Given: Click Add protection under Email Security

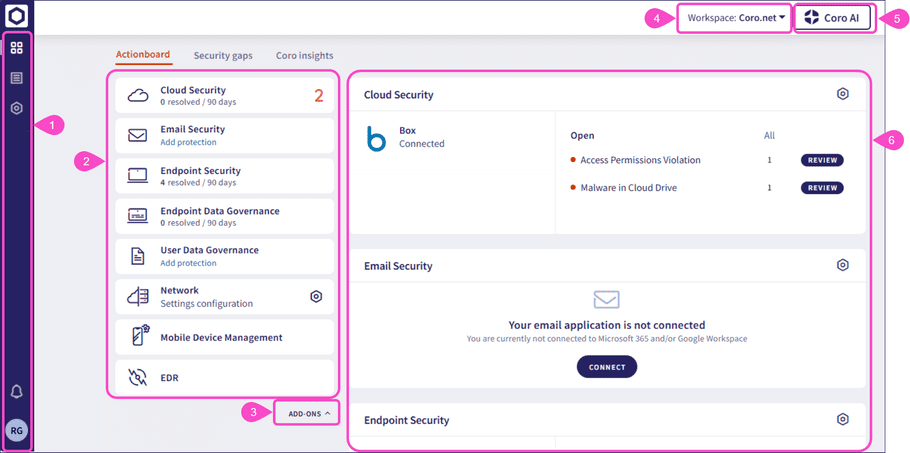Looking at the screenshot, I should click(x=188, y=142).
